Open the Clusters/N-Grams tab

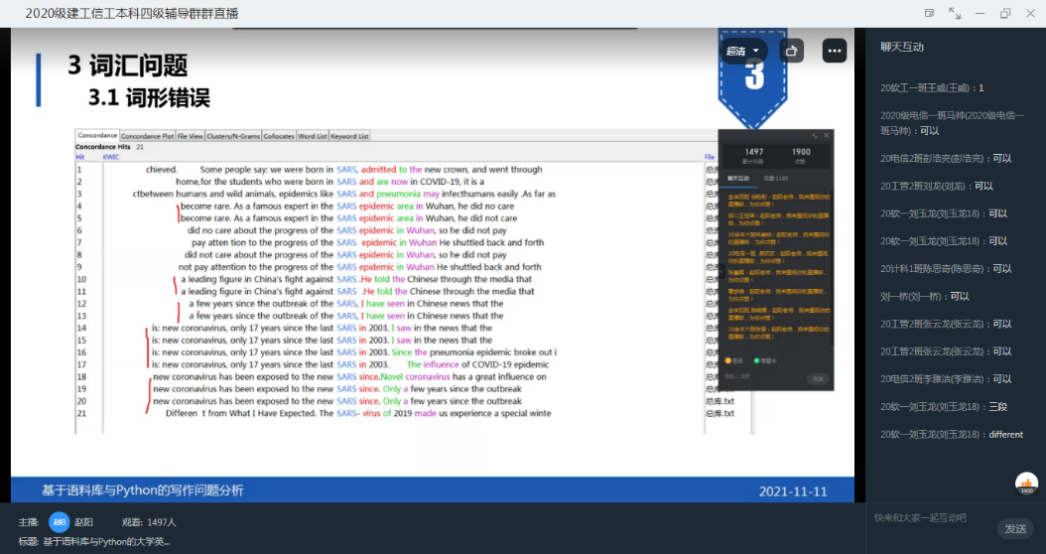234,136
